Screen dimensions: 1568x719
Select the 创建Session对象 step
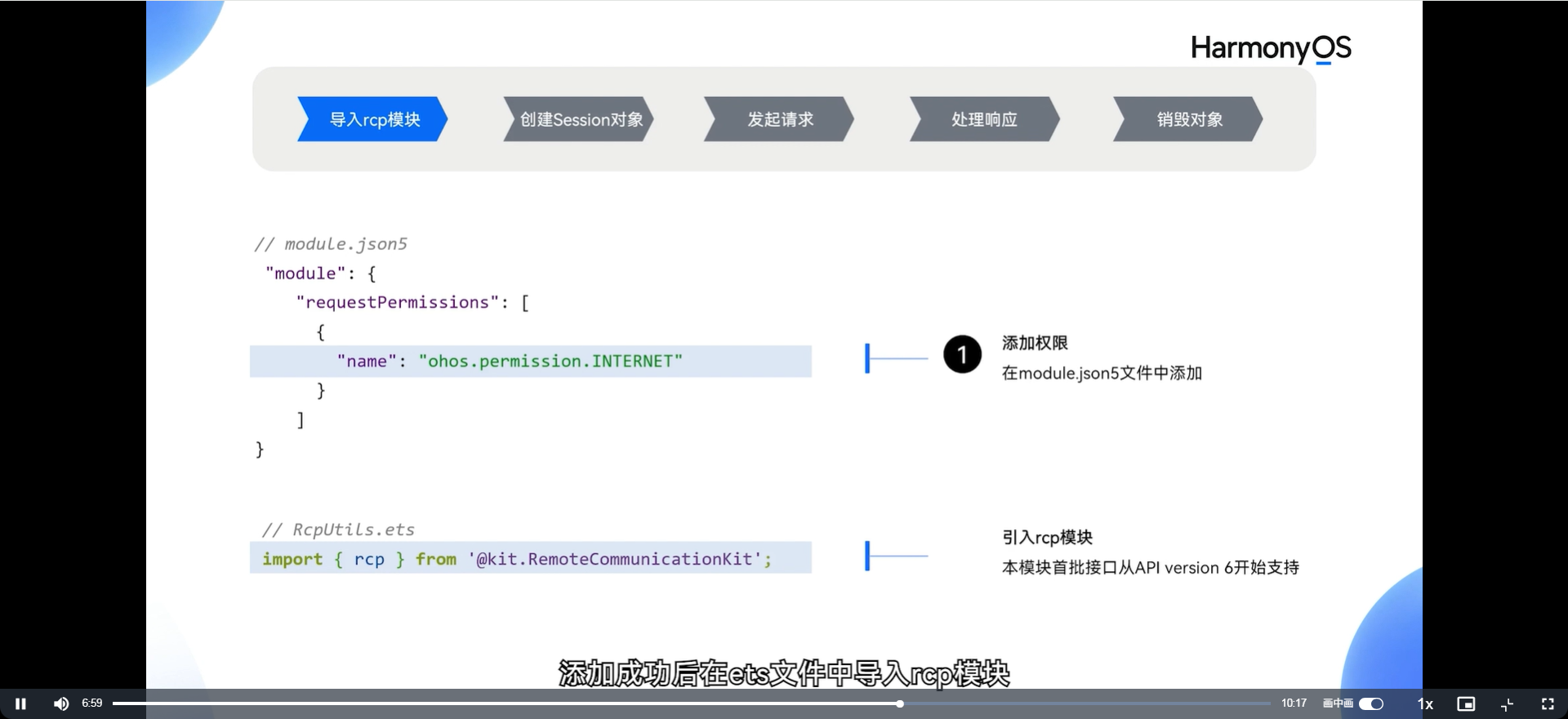coord(578,119)
